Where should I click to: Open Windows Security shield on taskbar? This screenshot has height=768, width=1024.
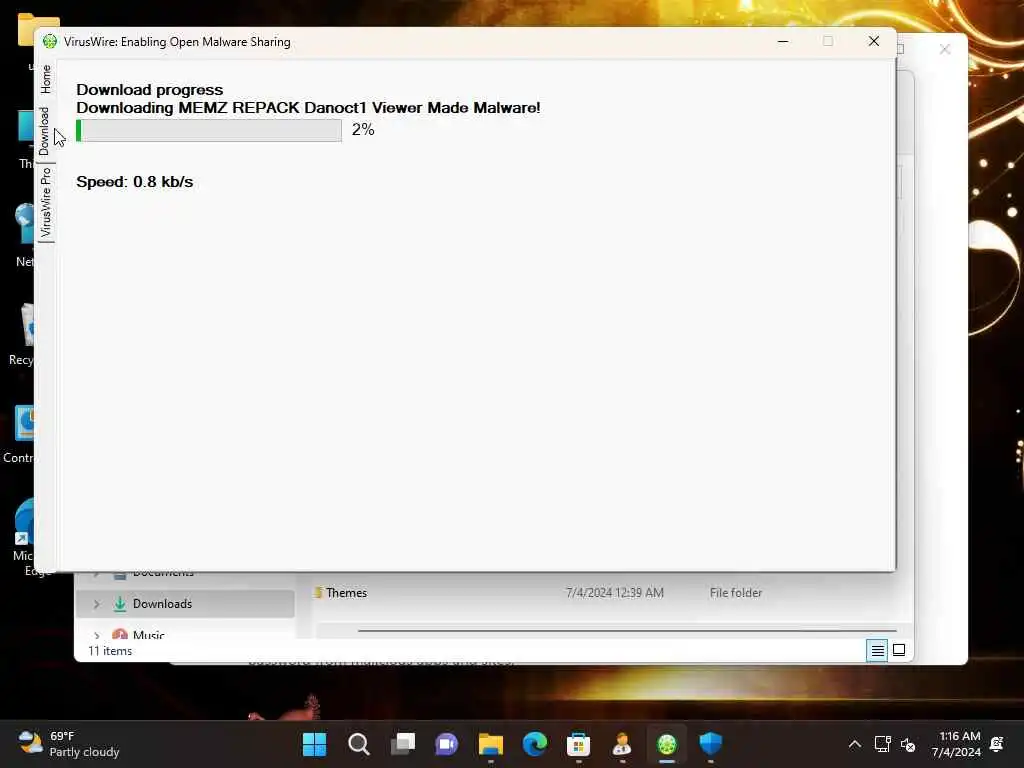pyautogui.click(x=711, y=744)
